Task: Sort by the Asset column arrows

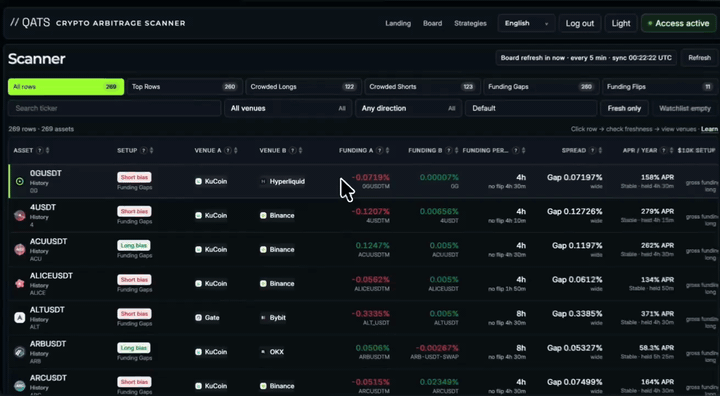Action: click(47, 151)
